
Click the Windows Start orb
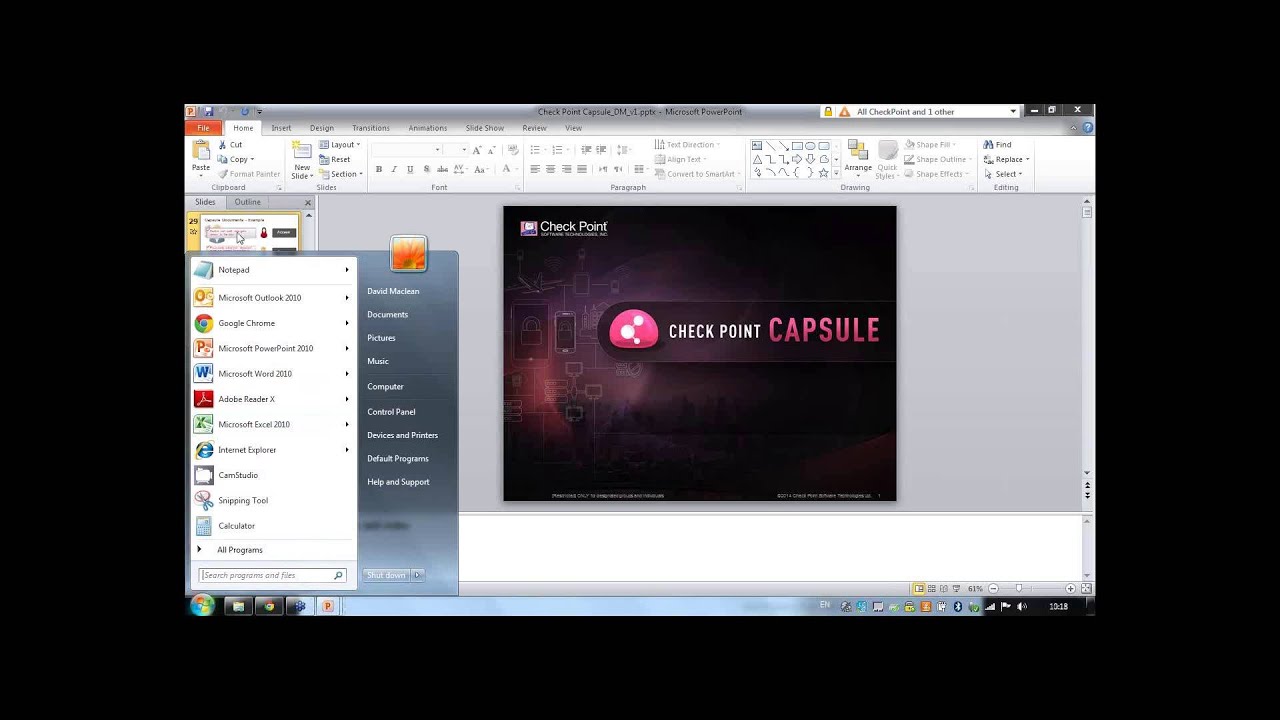(x=202, y=605)
